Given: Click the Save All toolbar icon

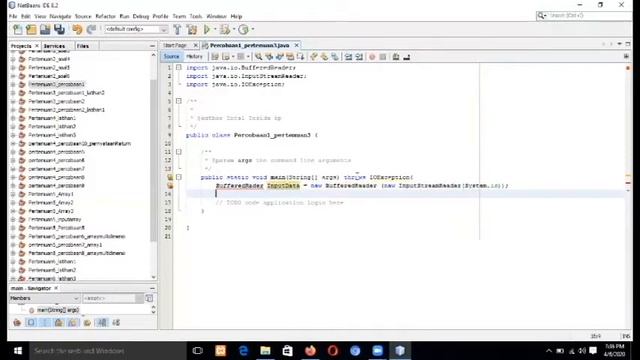Looking at the screenshot, I should point(60,29).
